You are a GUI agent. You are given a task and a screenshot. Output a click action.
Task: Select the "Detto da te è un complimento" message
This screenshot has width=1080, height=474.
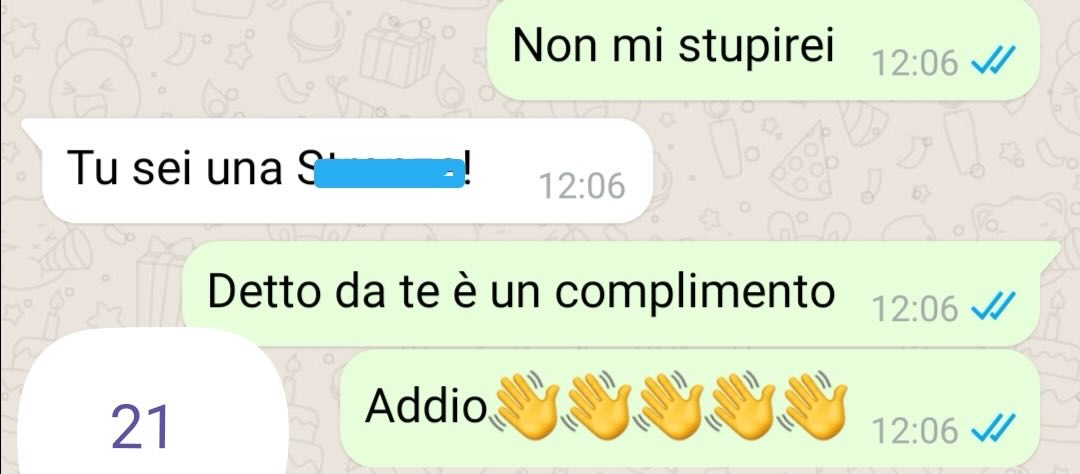(521, 293)
